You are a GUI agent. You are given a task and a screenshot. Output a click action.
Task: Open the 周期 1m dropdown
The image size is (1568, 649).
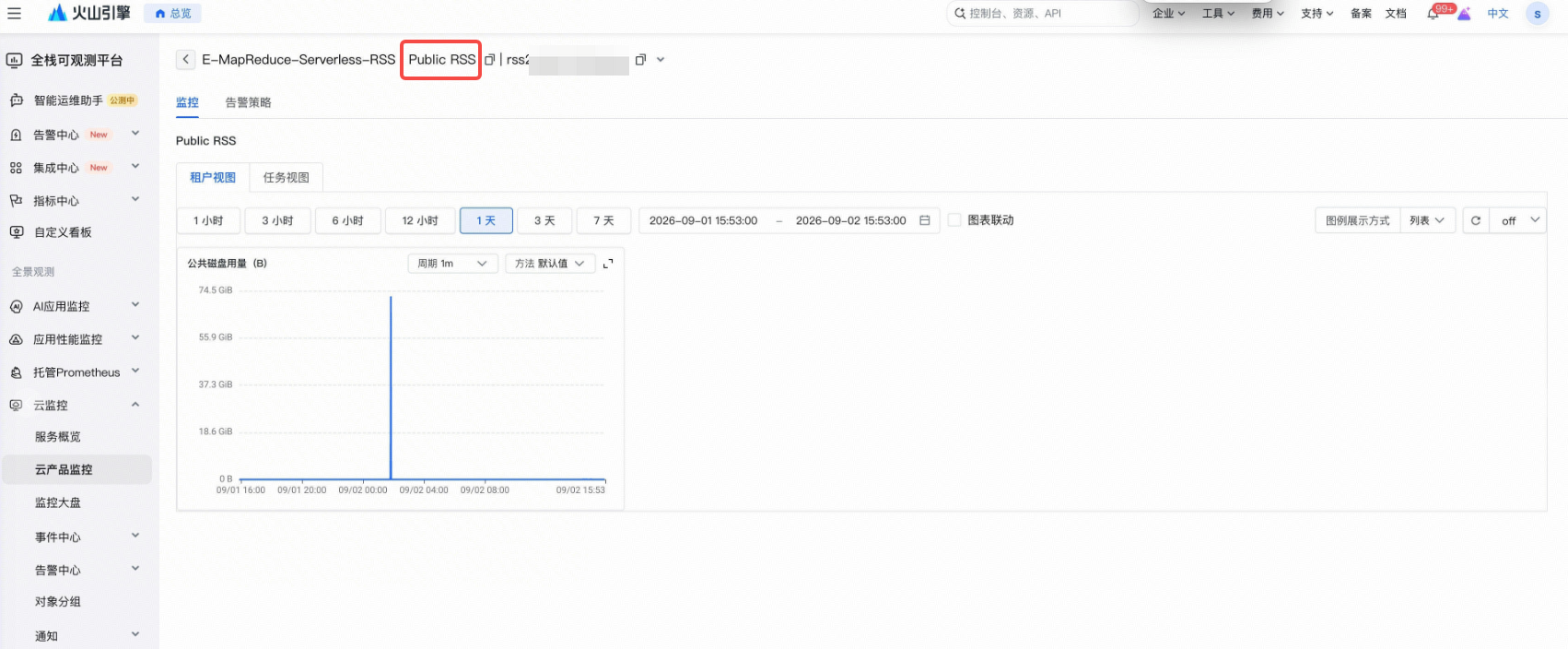pos(452,264)
